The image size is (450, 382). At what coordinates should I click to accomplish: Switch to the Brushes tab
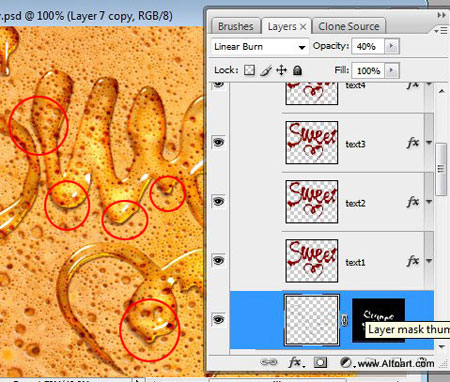[x=236, y=26]
